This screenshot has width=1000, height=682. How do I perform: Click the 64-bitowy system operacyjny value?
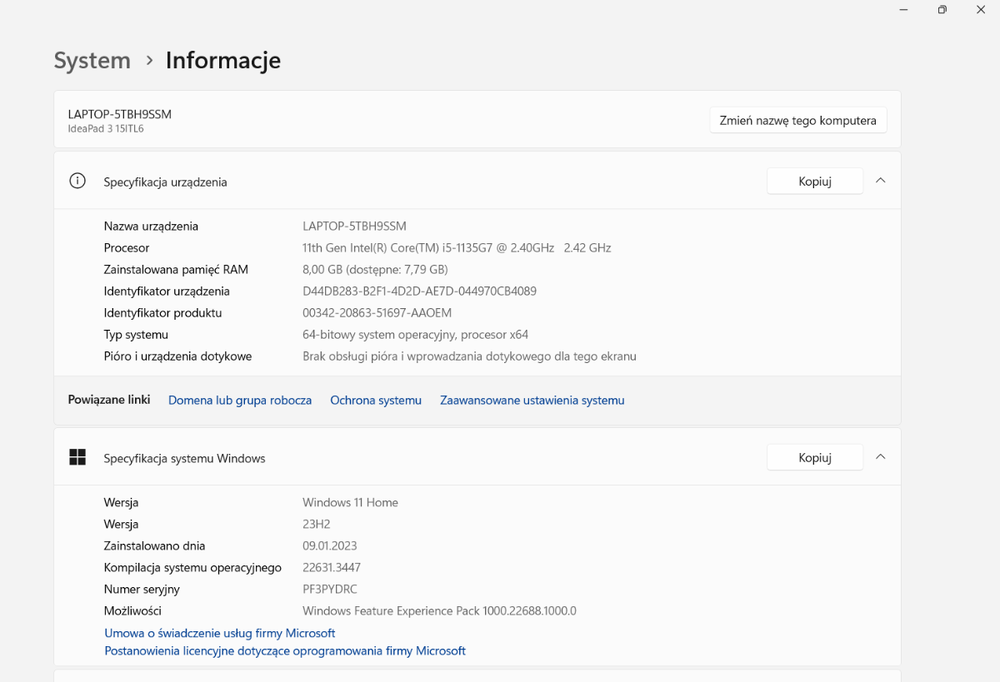coord(415,334)
